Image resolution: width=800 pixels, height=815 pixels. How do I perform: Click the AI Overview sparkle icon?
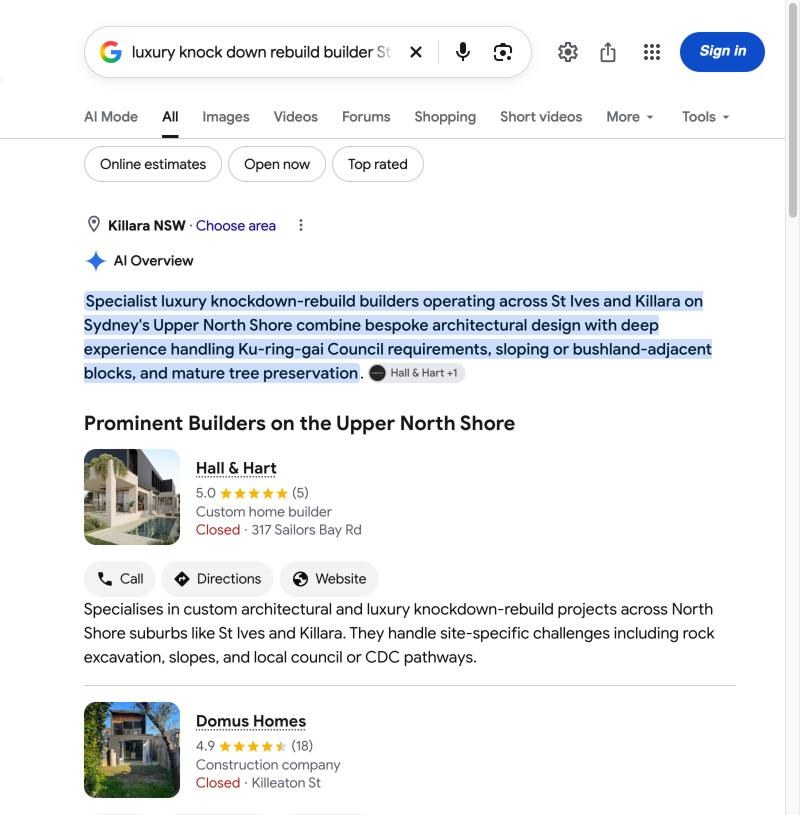click(x=96, y=261)
